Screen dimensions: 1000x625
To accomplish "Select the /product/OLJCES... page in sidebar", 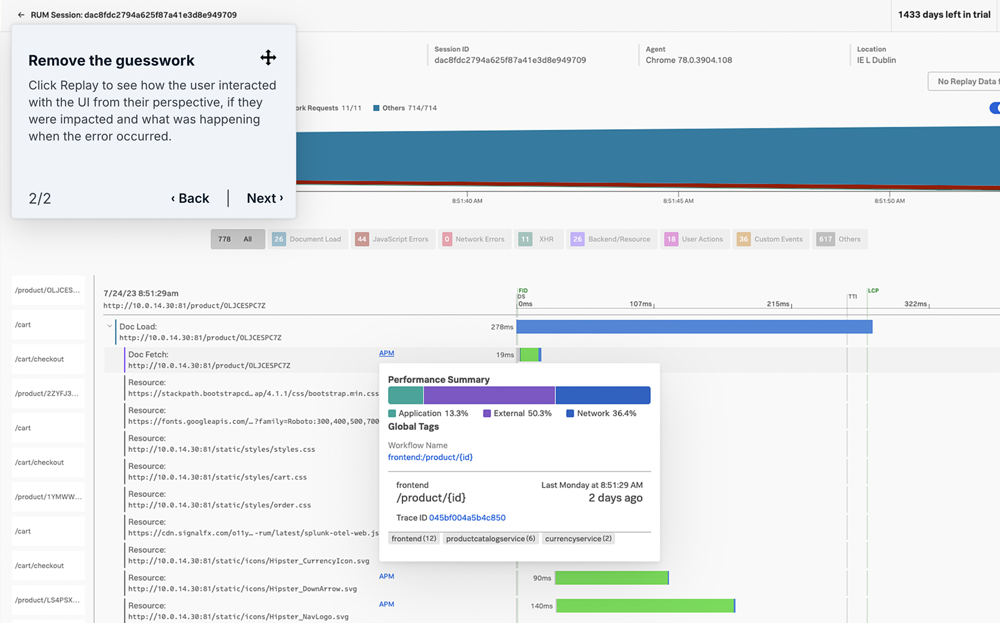I will tap(48, 290).
